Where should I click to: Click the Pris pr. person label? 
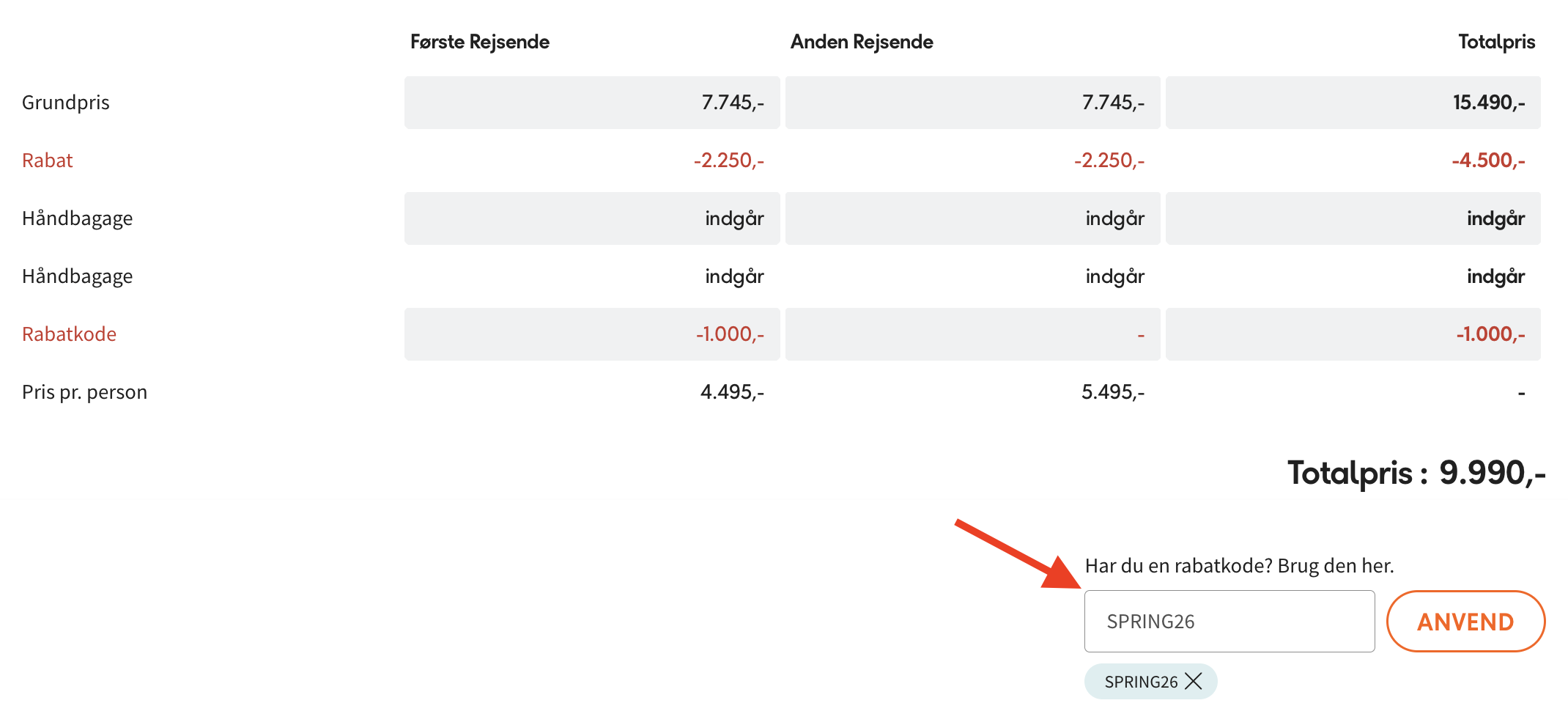pos(85,392)
